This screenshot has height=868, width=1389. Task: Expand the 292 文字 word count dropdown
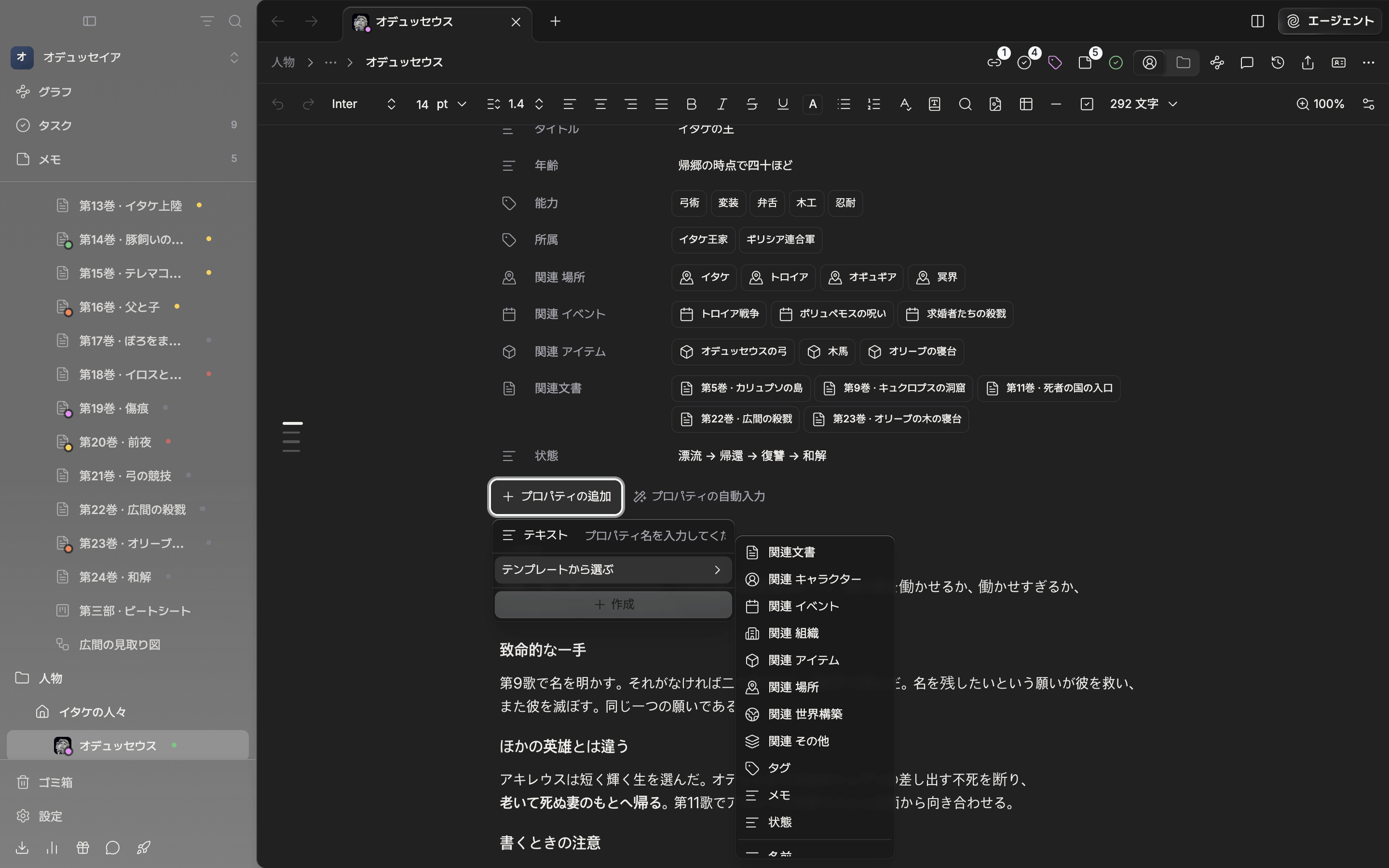(1144, 104)
